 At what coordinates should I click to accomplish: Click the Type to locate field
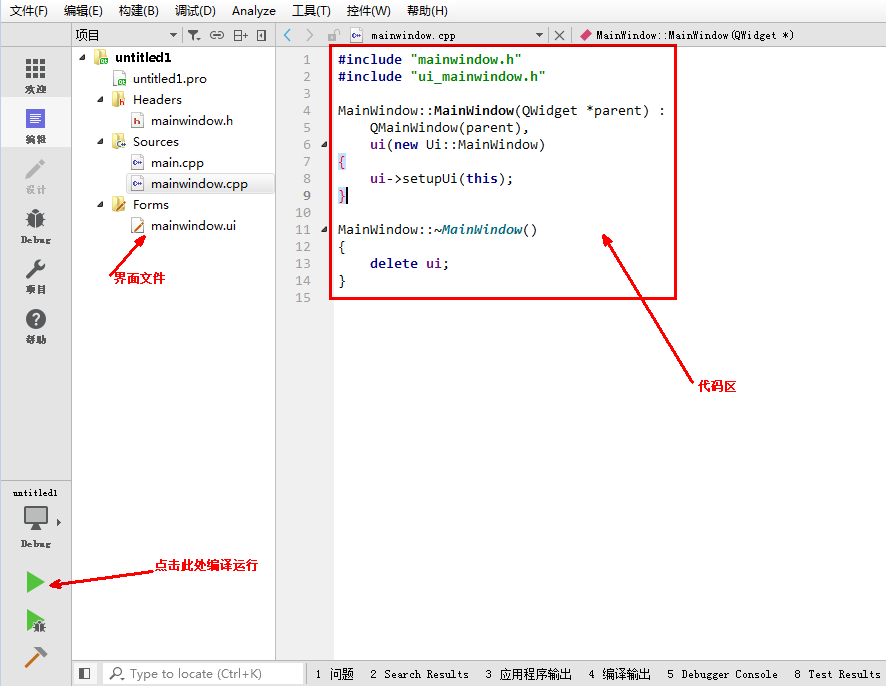pyautogui.click(x=203, y=674)
